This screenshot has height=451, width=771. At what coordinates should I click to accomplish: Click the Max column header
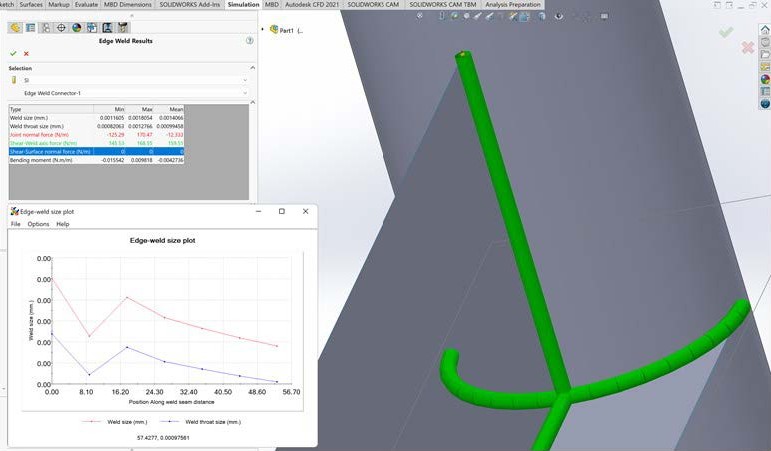(139, 109)
